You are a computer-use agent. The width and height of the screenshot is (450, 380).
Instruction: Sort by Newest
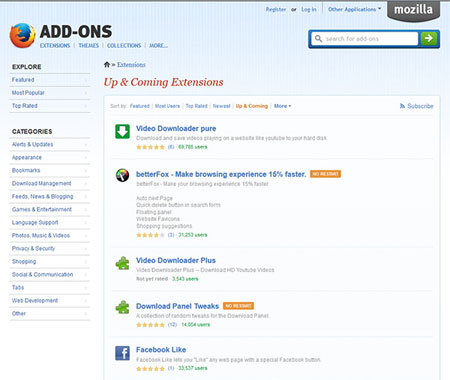[222, 106]
